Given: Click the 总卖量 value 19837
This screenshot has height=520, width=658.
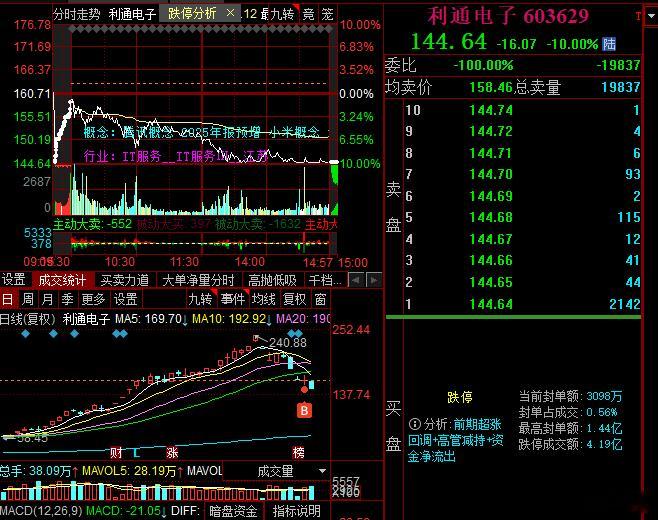Looking at the screenshot, I should 621,87.
